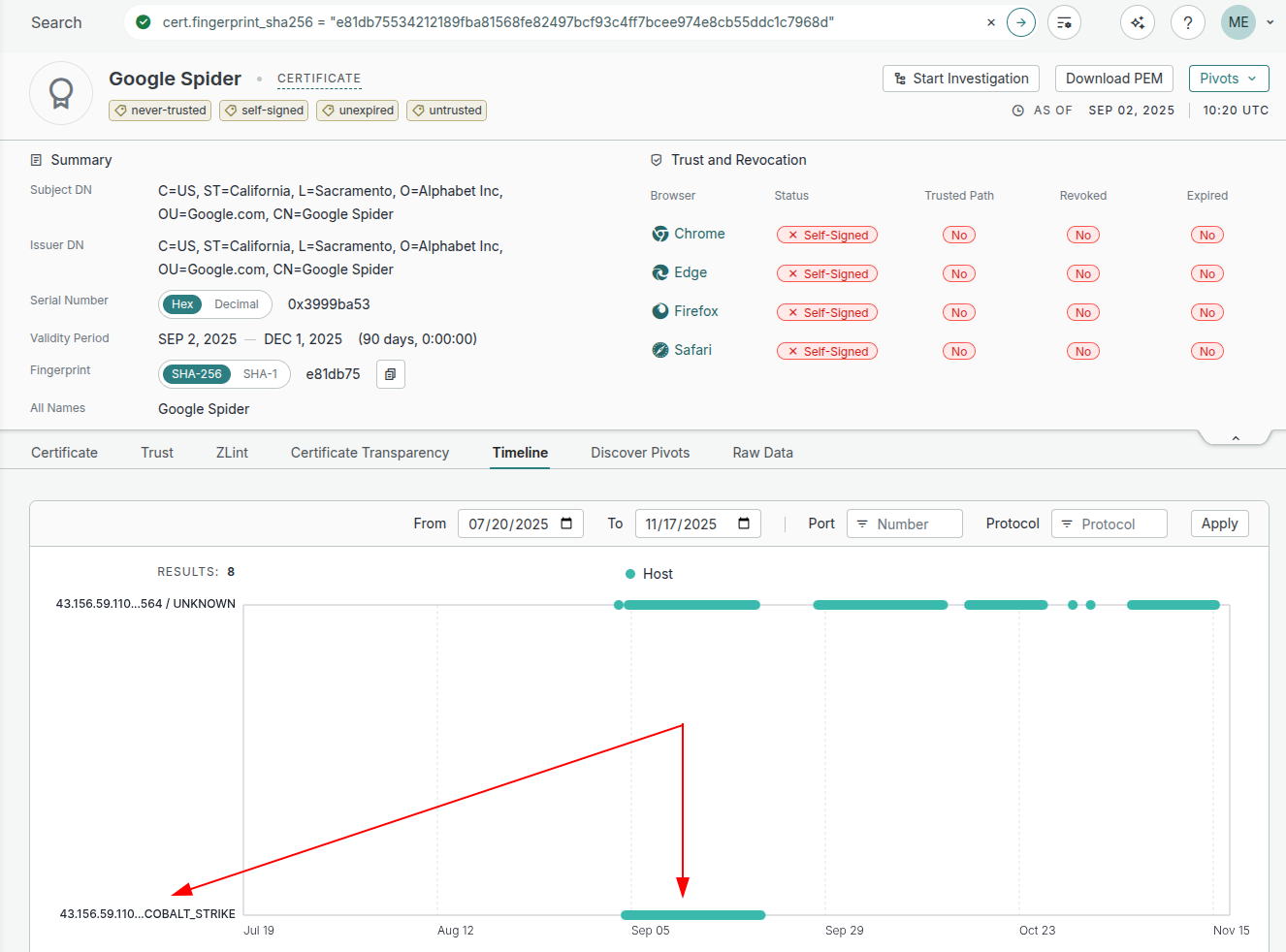Open the Raw Data tab
Image resolution: width=1286 pixels, height=952 pixels.
click(762, 453)
